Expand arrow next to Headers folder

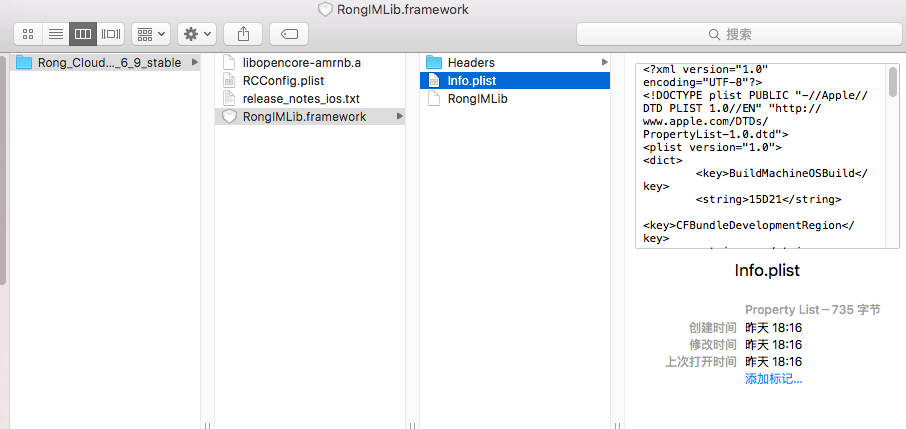[x=604, y=62]
